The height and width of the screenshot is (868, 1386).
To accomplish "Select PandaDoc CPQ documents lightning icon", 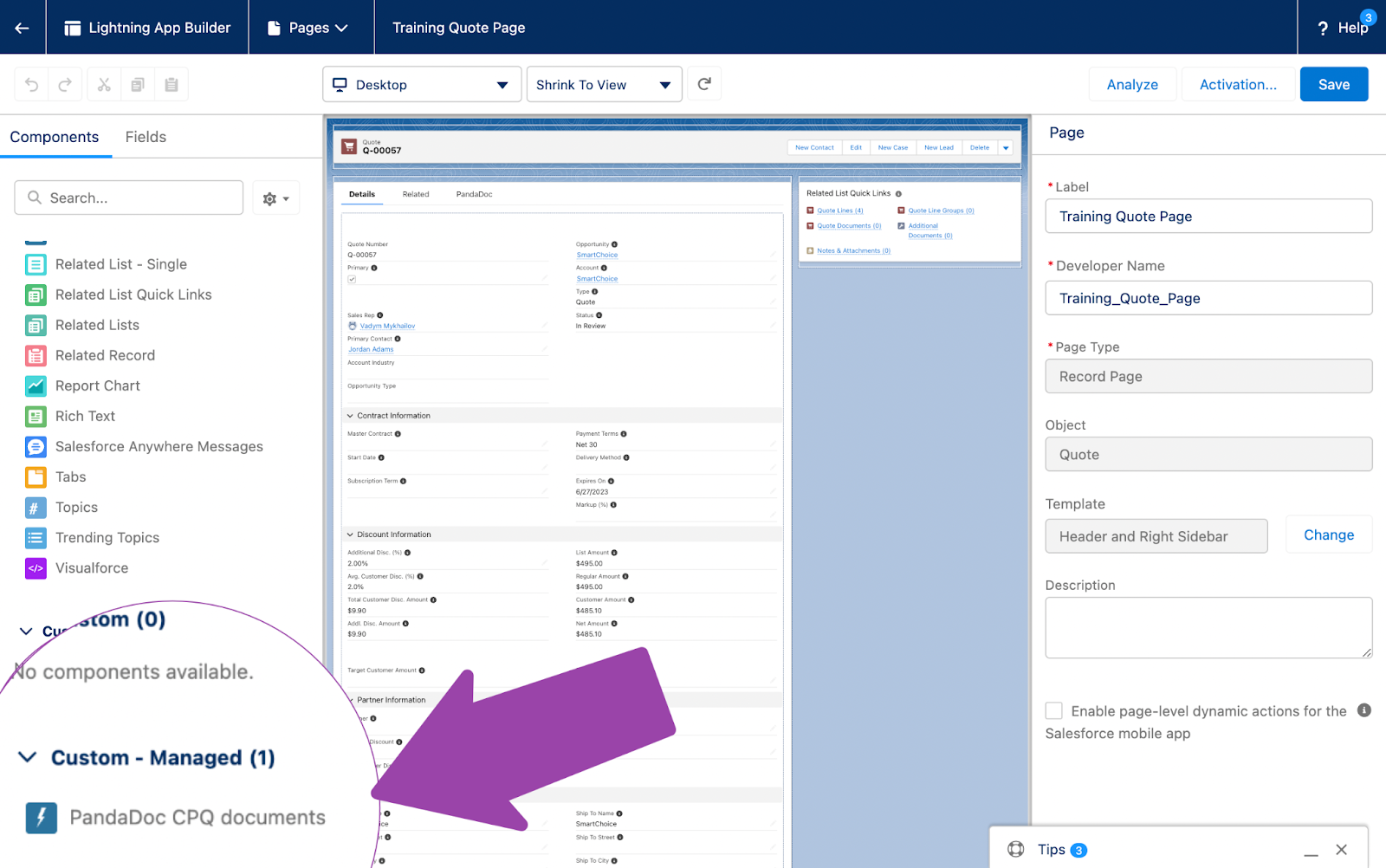I will click(42, 818).
